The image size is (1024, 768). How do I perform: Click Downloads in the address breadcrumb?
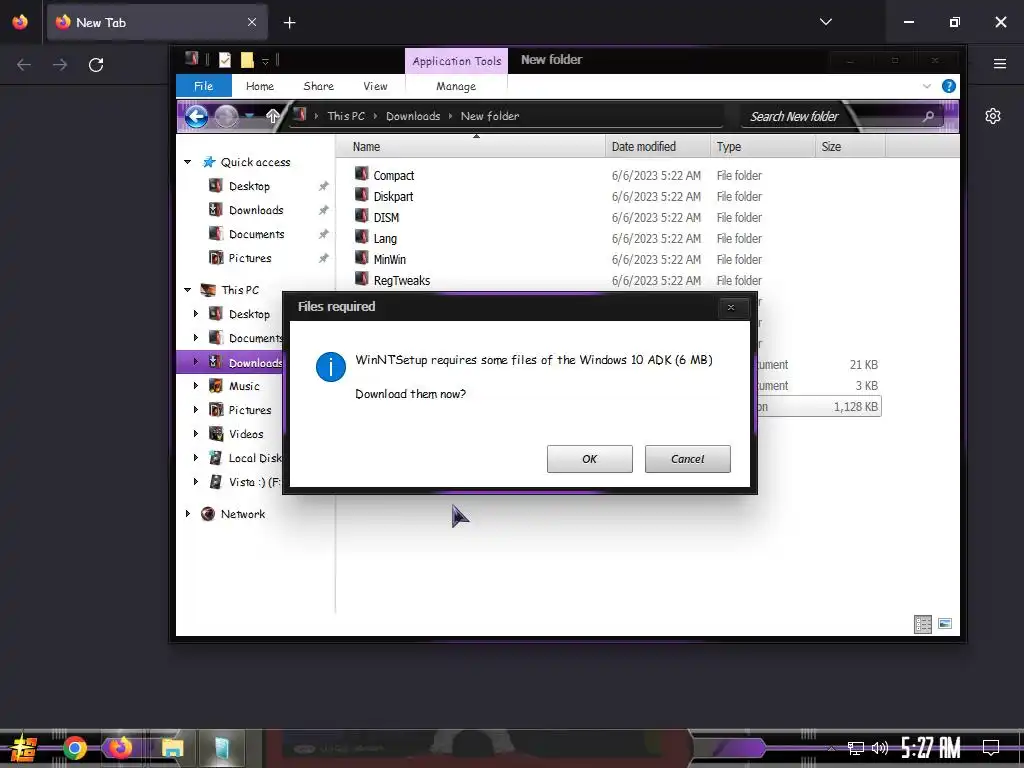pyautogui.click(x=413, y=116)
